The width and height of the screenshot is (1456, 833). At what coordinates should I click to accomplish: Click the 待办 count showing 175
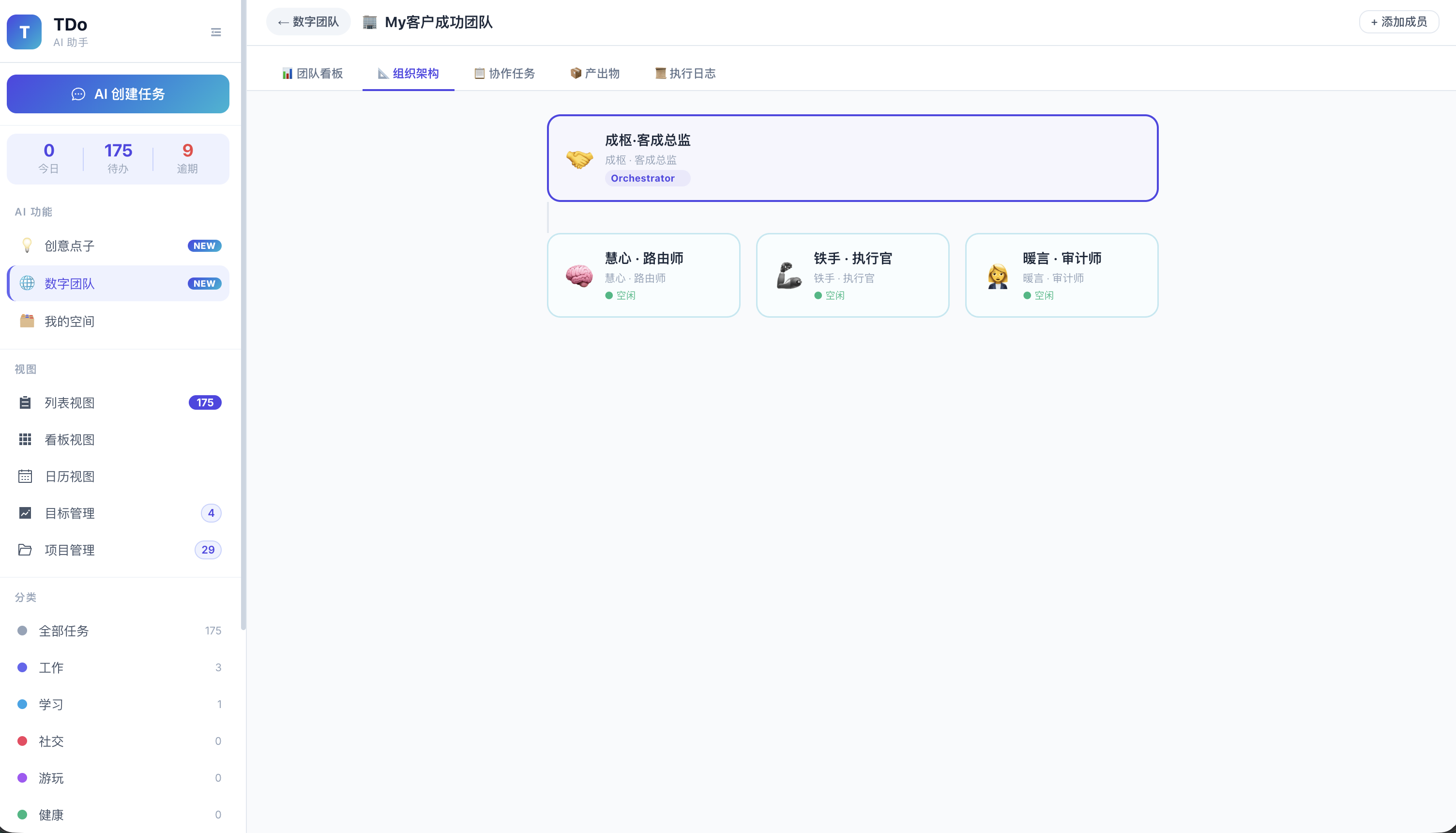118,158
